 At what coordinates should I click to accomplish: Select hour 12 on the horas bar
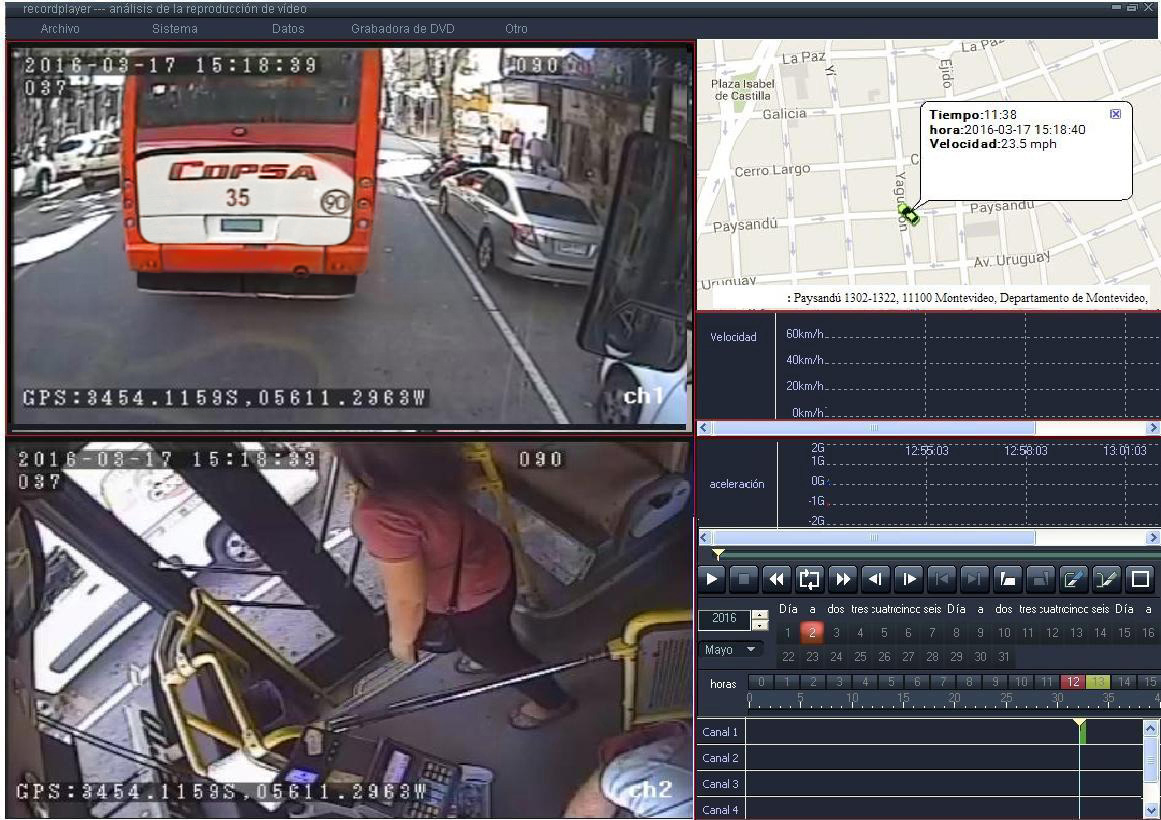(1071, 682)
